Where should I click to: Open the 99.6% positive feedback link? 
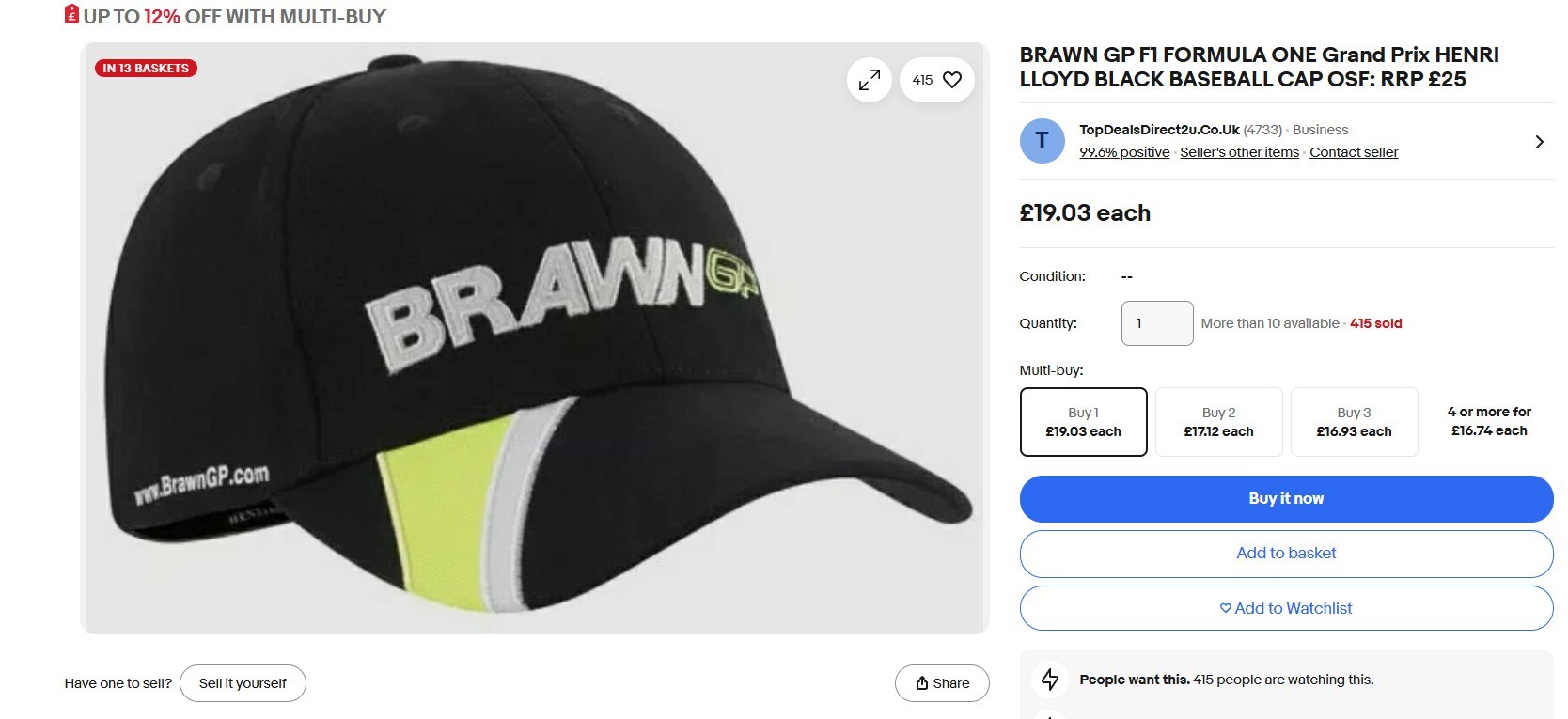click(x=1124, y=152)
